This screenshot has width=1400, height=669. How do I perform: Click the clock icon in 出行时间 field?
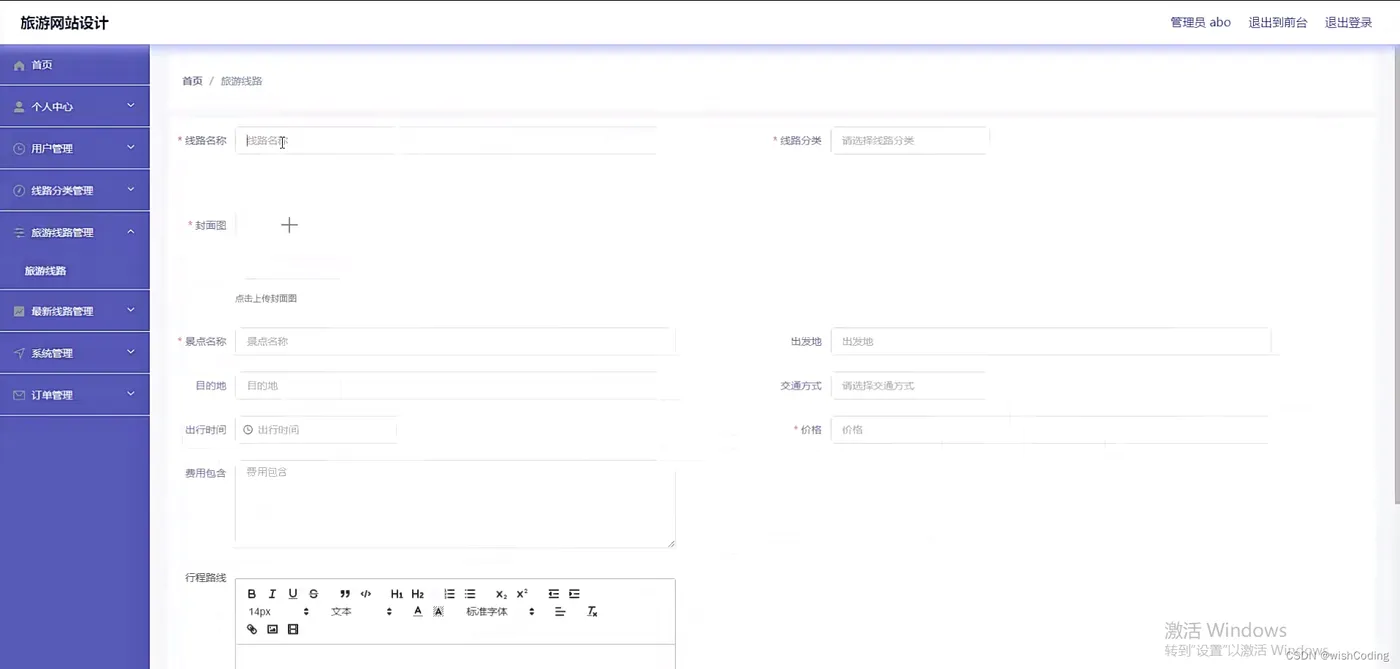point(248,430)
